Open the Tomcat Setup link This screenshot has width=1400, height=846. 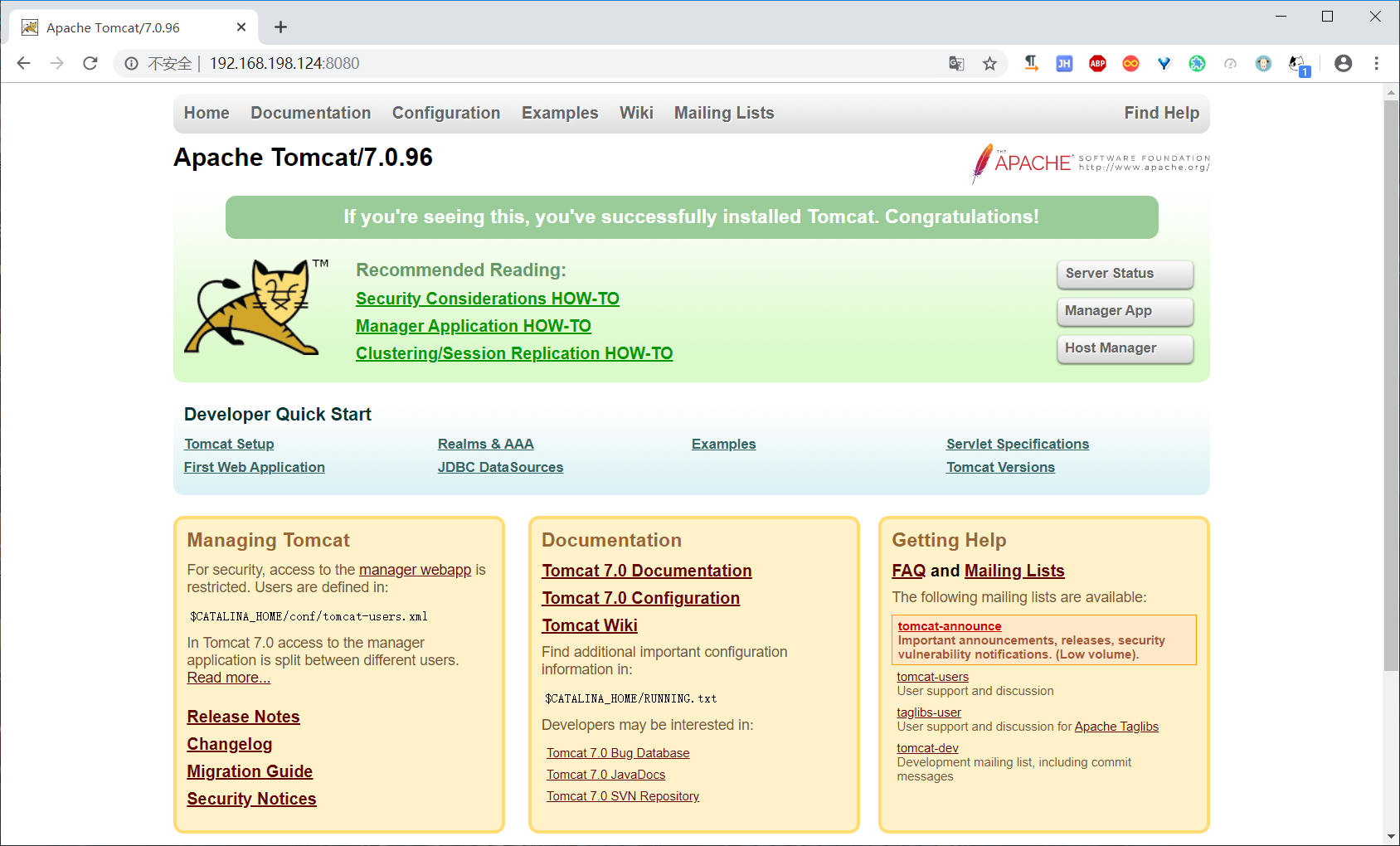[229, 444]
